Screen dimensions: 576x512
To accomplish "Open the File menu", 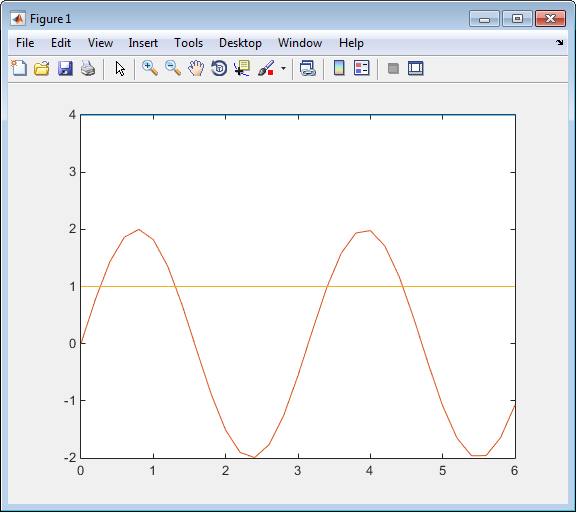I will pyautogui.click(x=25, y=43).
